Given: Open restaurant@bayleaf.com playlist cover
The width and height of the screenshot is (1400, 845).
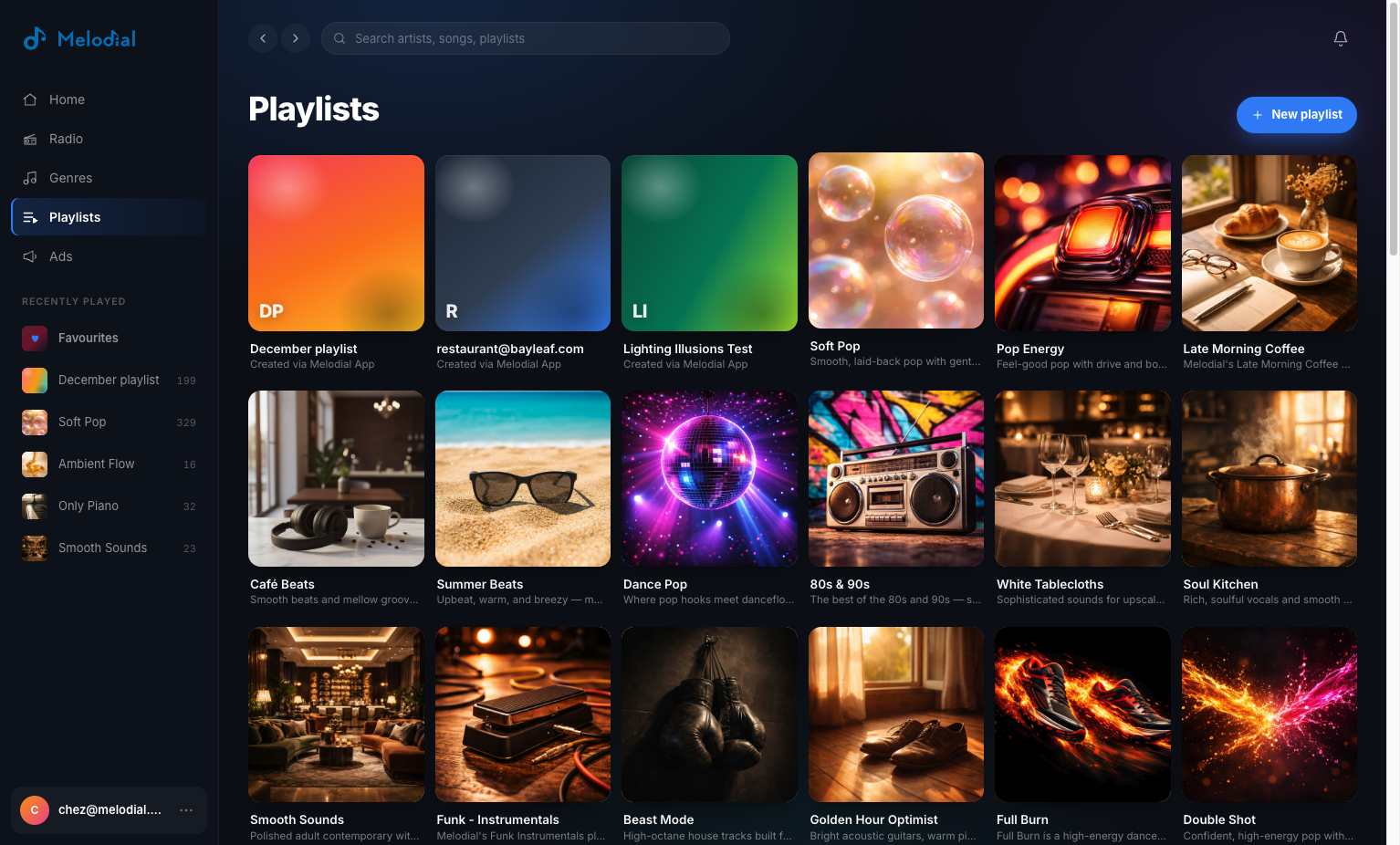Looking at the screenshot, I should [523, 243].
